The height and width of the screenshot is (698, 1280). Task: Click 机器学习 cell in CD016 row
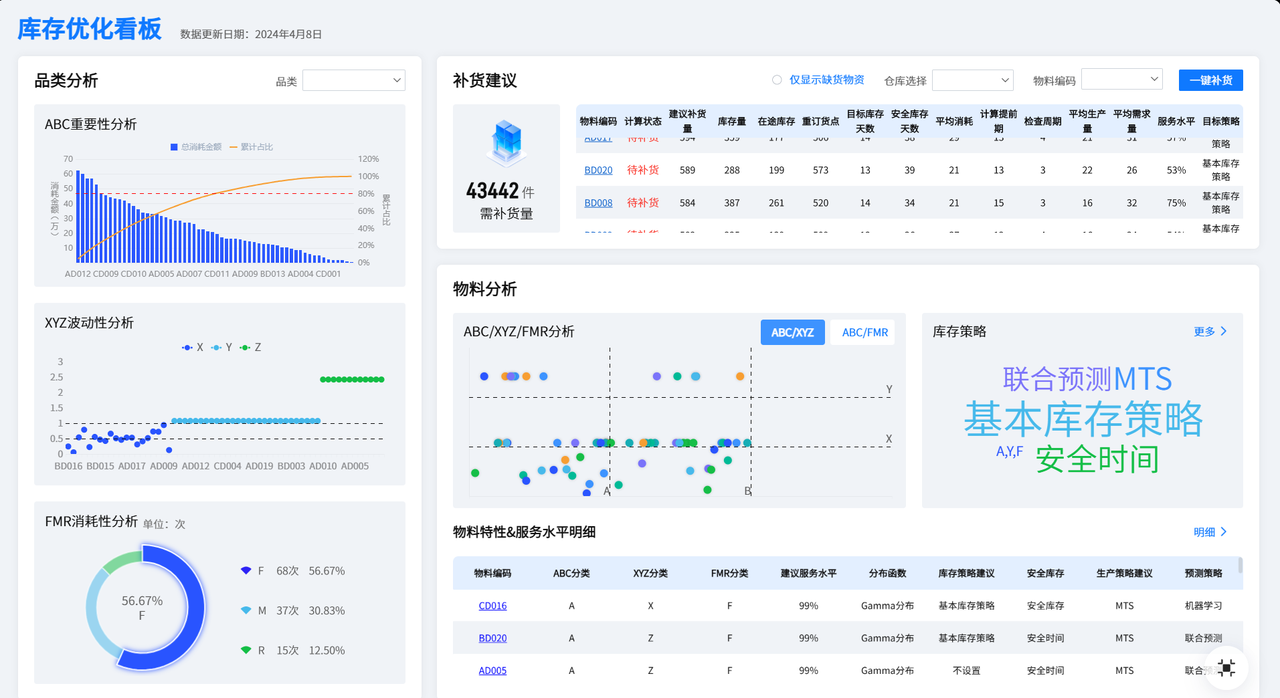pos(1203,606)
